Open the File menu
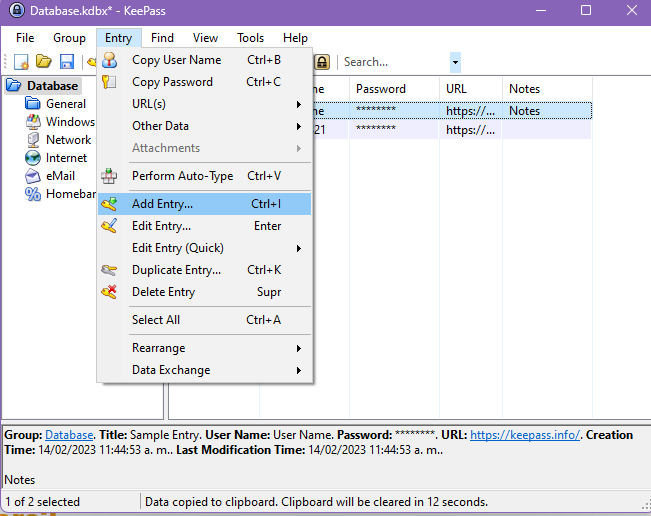 [25, 38]
